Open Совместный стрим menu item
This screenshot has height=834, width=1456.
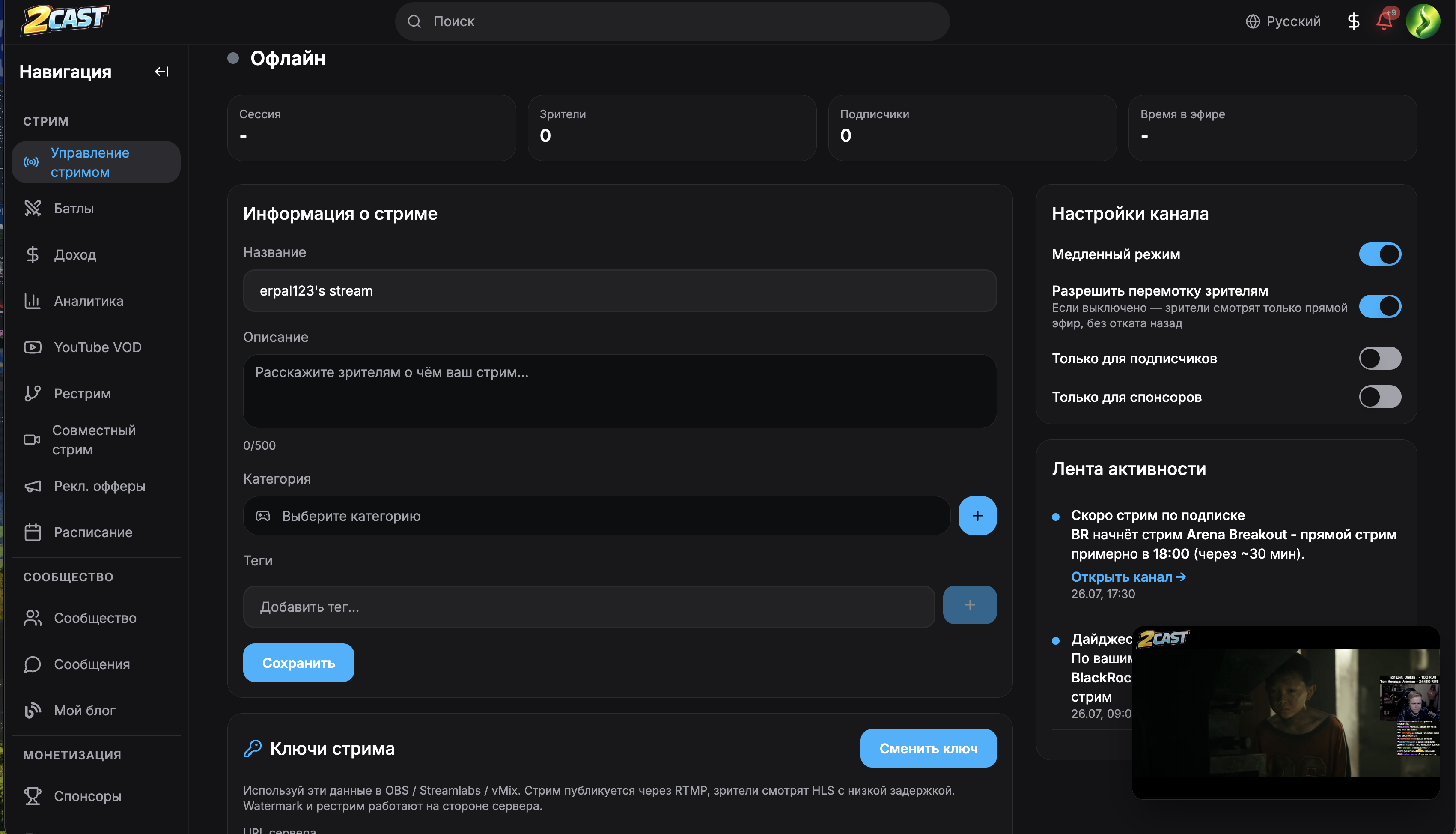click(95, 440)
